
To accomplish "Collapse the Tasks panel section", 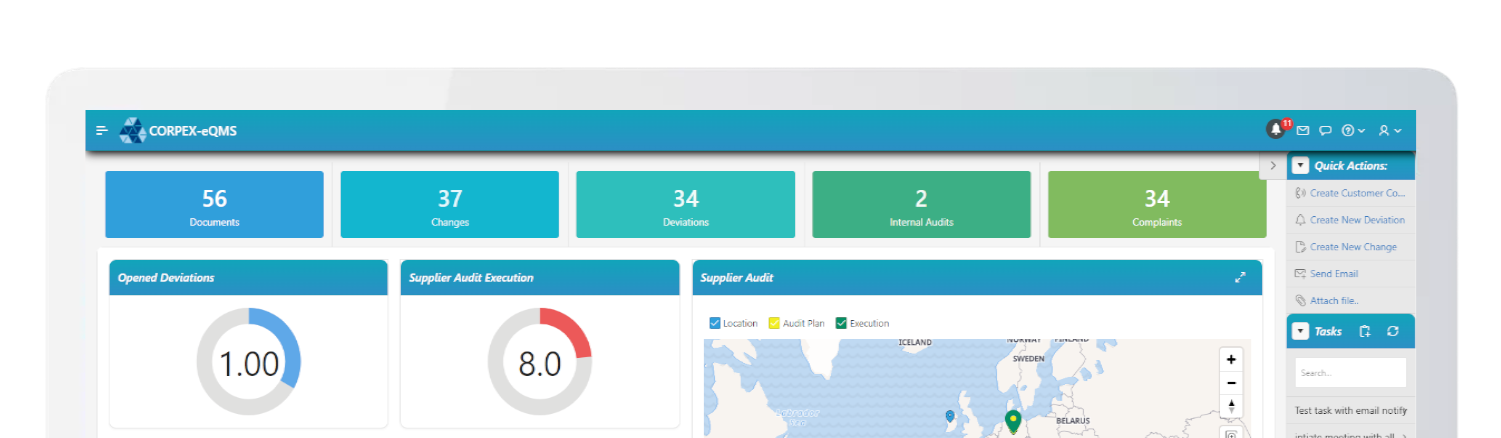I will pos(1300,331).
